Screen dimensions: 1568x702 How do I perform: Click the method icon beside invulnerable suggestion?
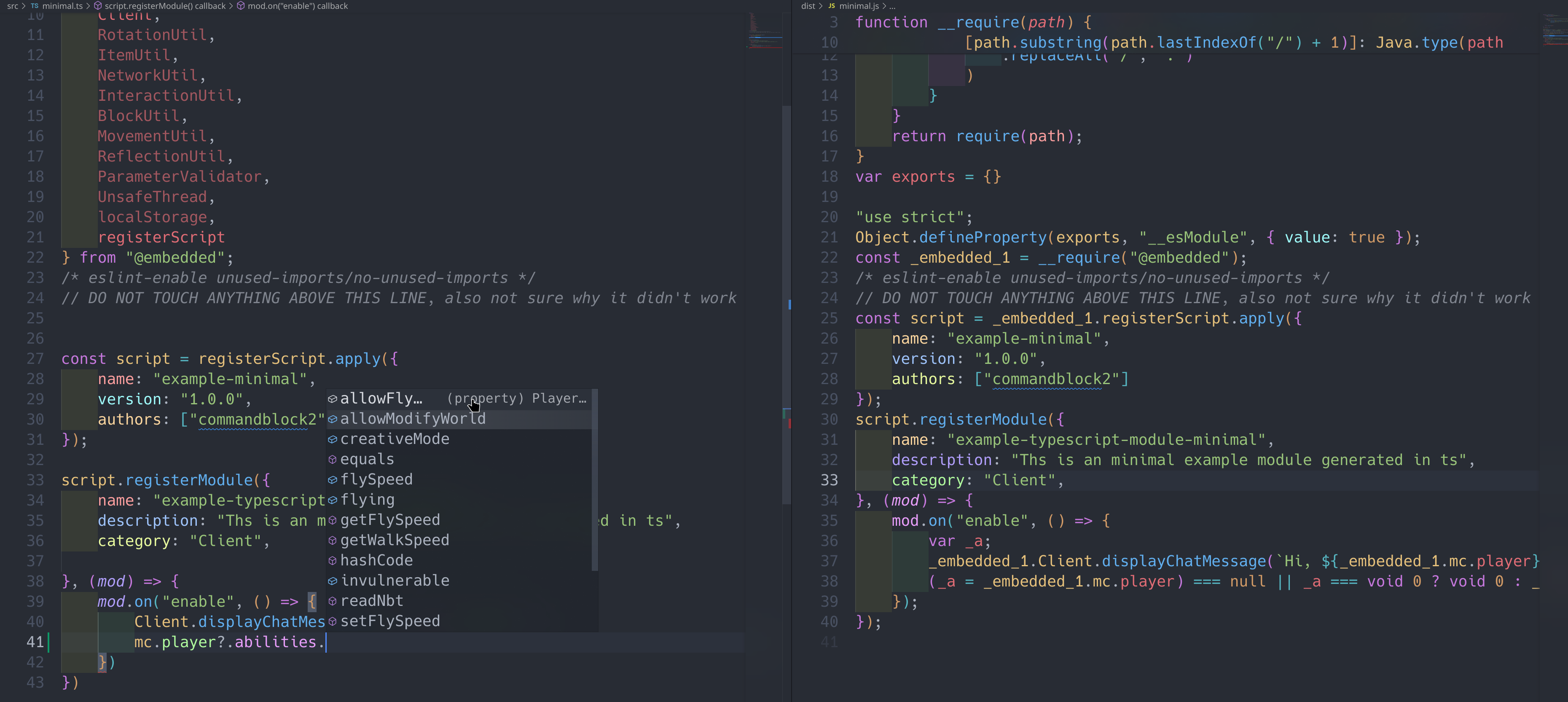pyautogui.click(x=332, y=581)
